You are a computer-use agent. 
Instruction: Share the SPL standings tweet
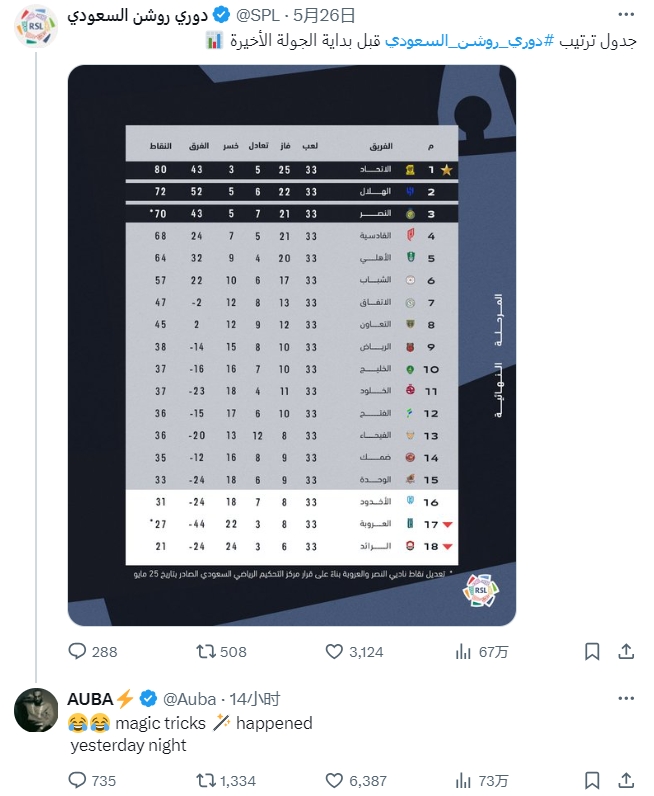coord(626,652)
